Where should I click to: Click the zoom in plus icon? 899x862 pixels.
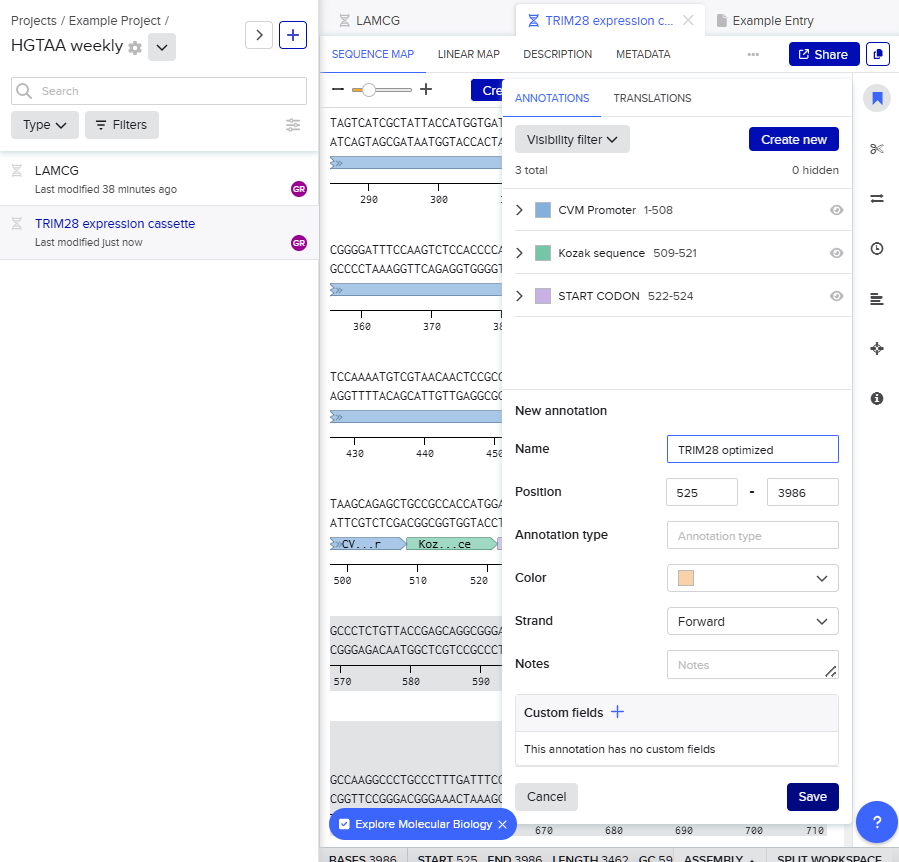[x=426, y=90]
